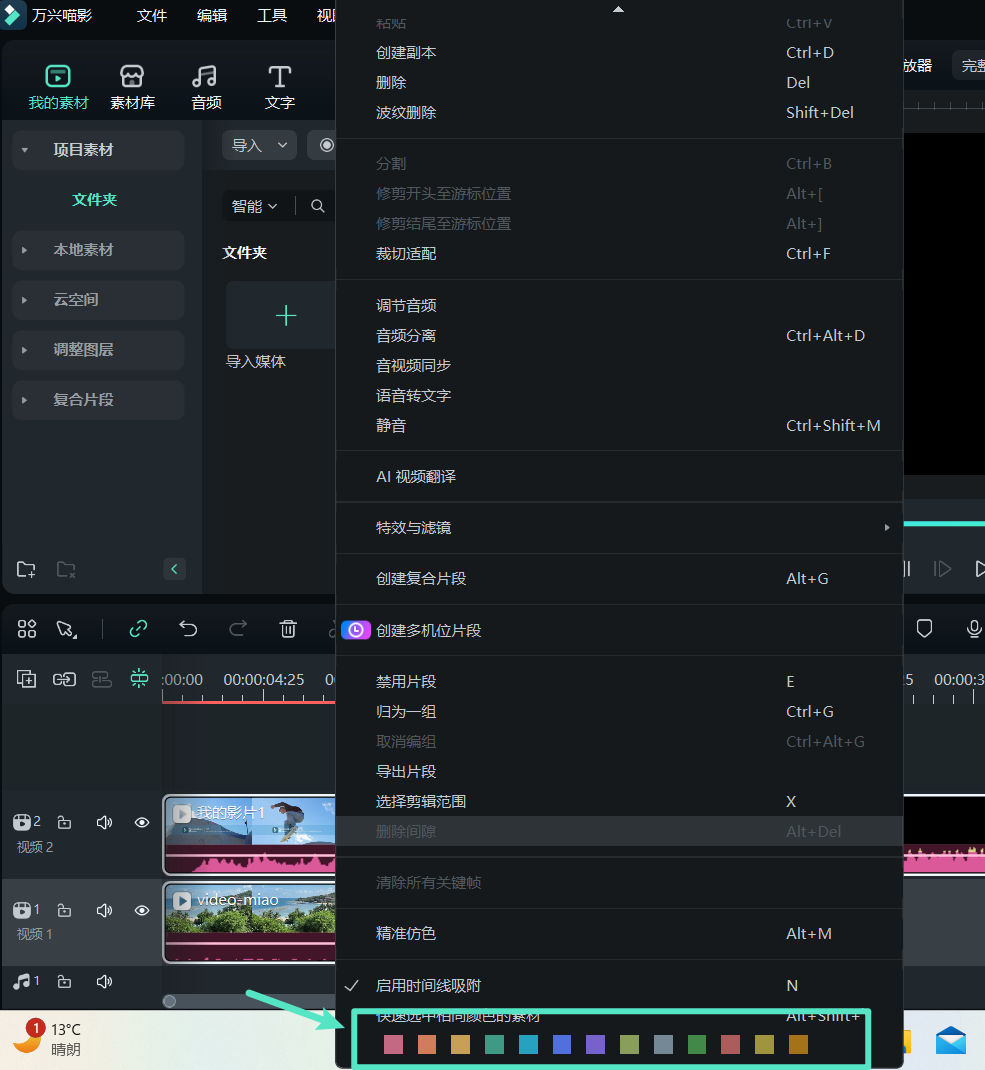Click the 文件夹 link in project media
Screen dimensions: 985x1070
click(x=95, y=199)
